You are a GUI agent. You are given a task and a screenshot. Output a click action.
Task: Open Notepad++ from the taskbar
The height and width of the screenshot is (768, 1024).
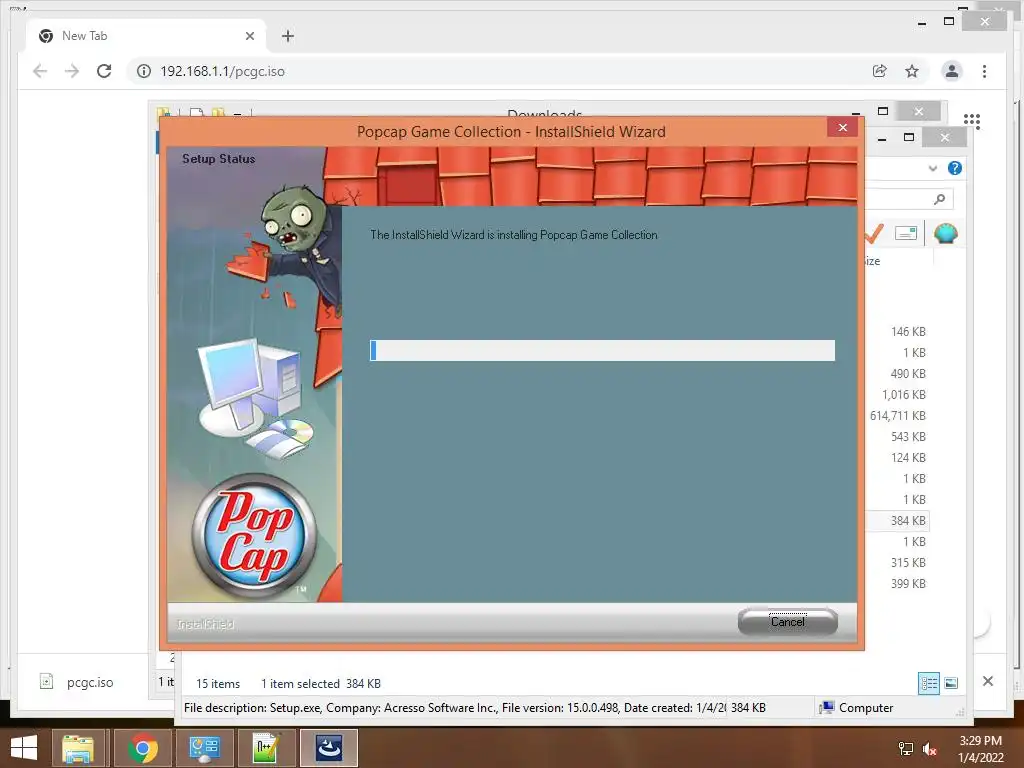pyautogui.click(x=265, y=748)
